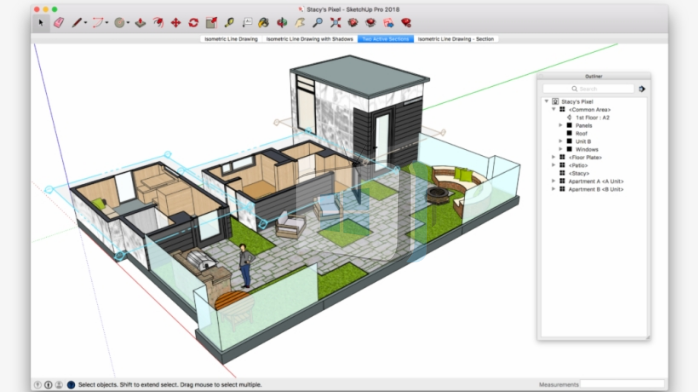698x392 pixels.
Task: Click the geo-location status bar icon
Action: click(x=38, y=384)
